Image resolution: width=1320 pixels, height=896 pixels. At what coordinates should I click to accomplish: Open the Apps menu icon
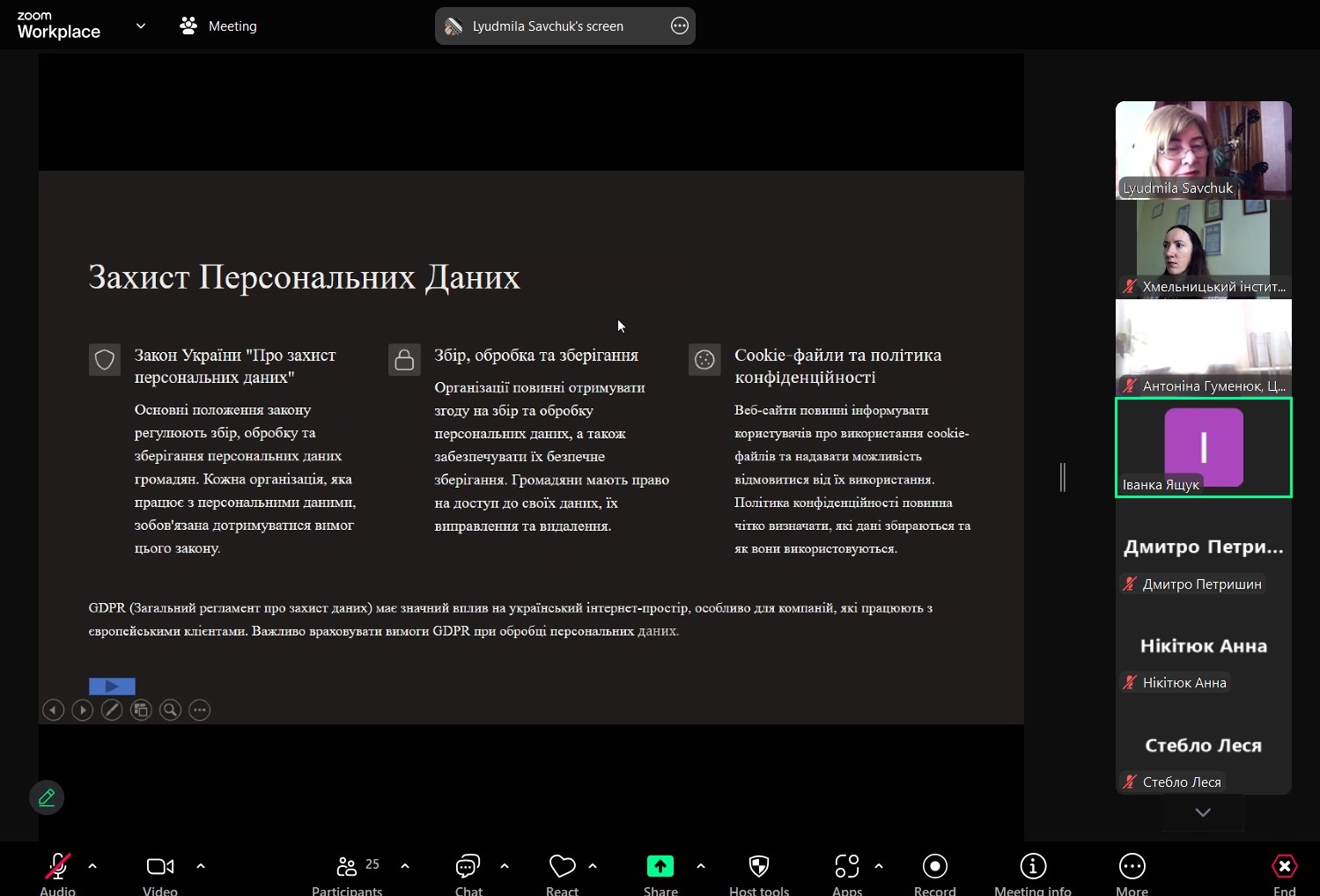tap(846, 868)
